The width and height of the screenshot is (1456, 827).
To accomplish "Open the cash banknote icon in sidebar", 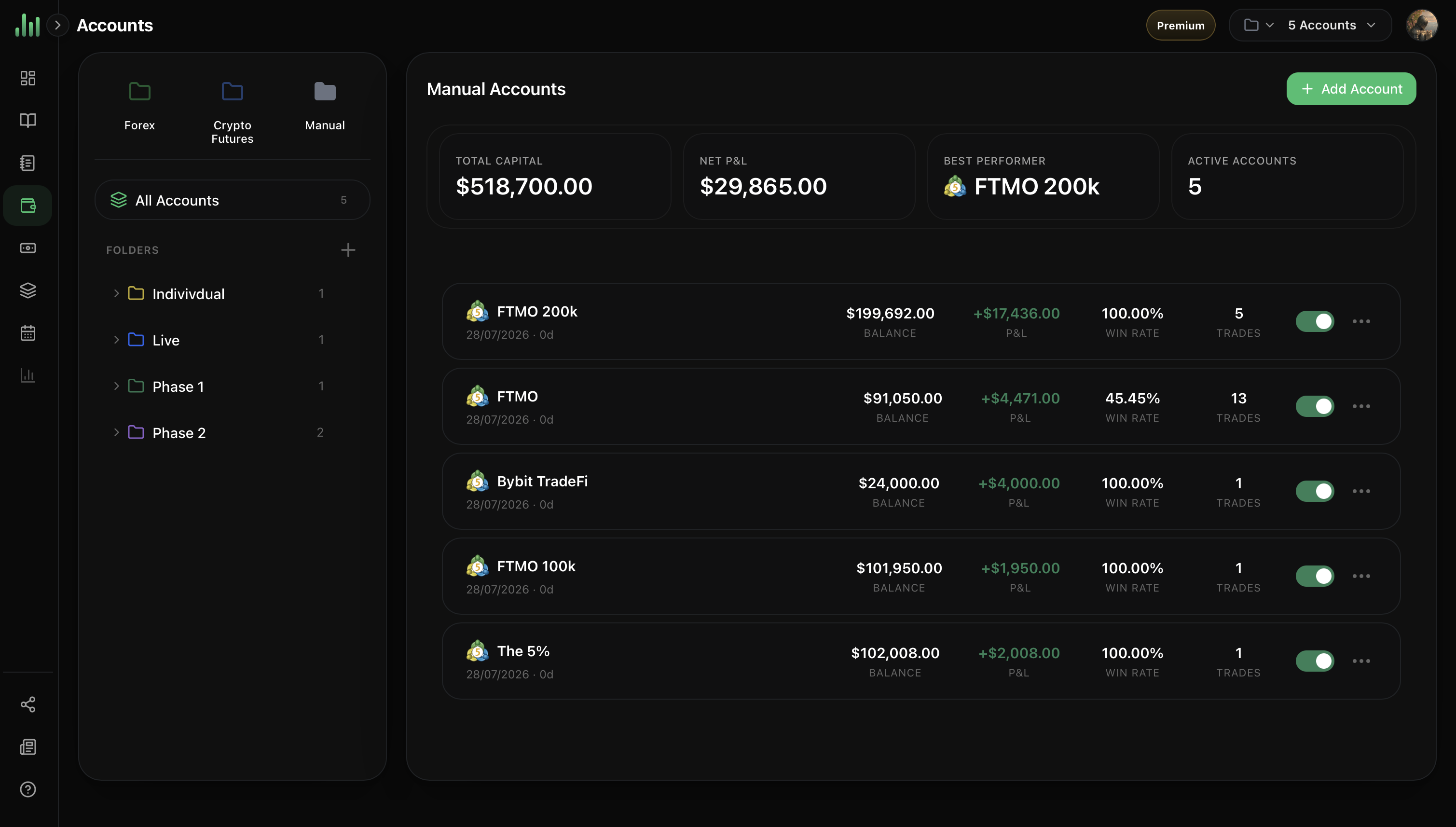I will coord(28,248).
